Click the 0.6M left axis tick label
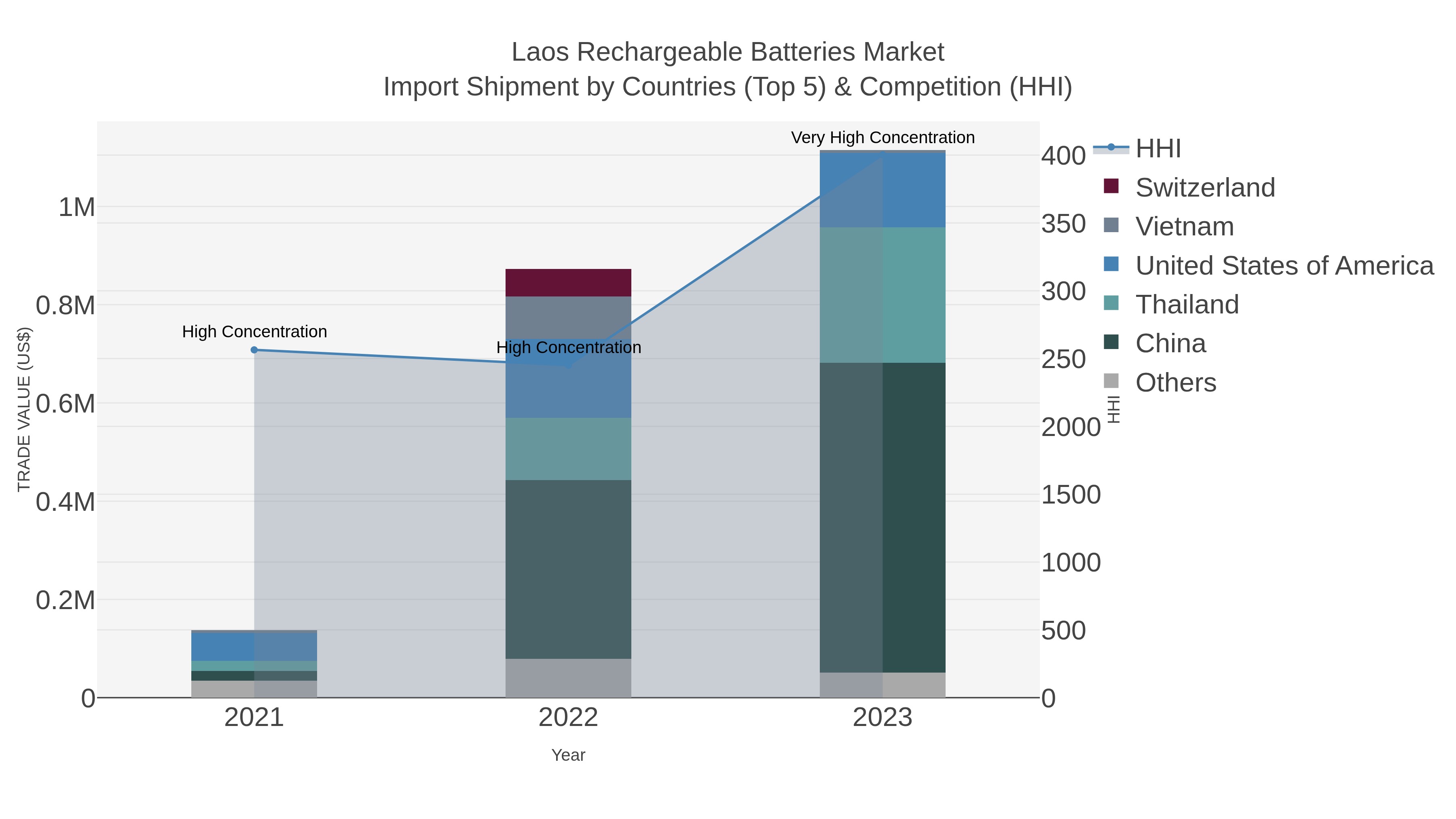1456x819 pixels. 66,404
